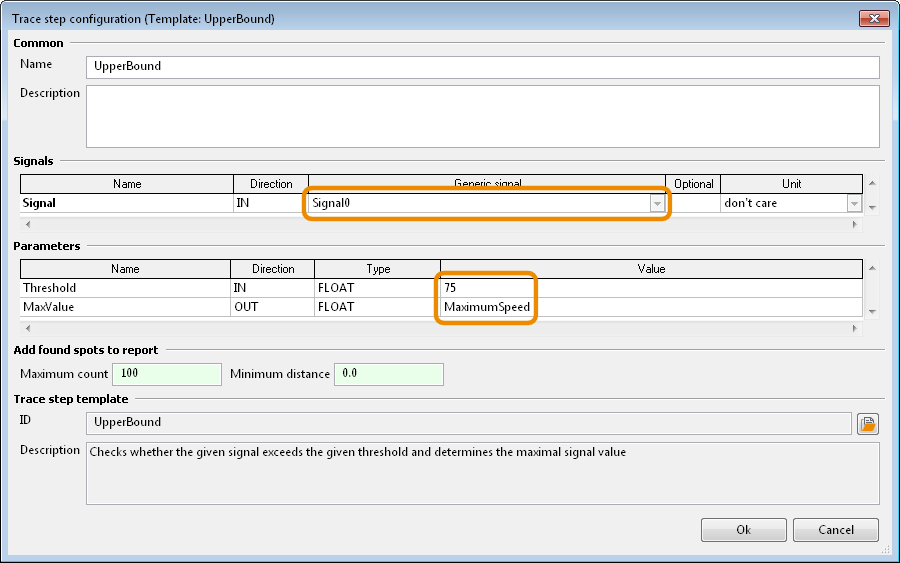This screenshot has height=563, width=900.
Task: Click the Direction column header in Parameters table
Action: (273, 269)
